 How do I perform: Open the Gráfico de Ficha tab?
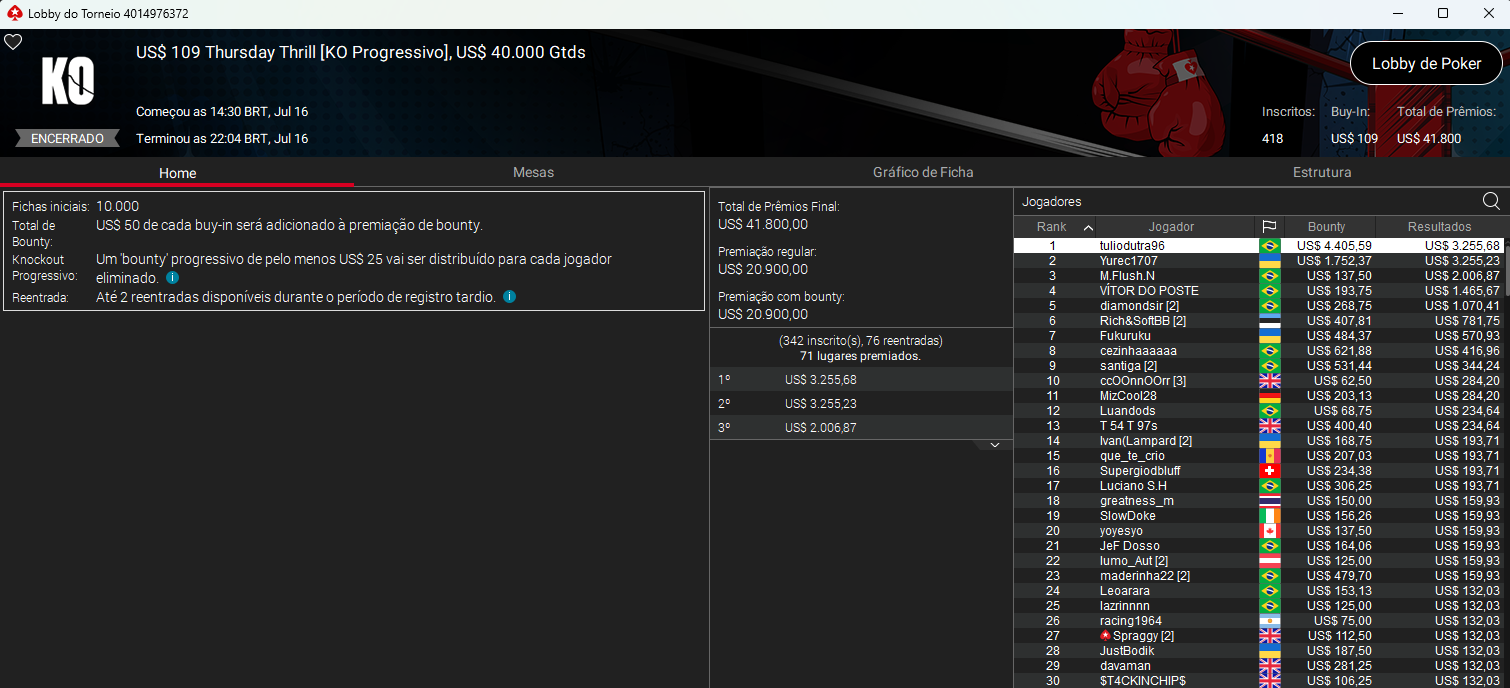tap(923, 172)
